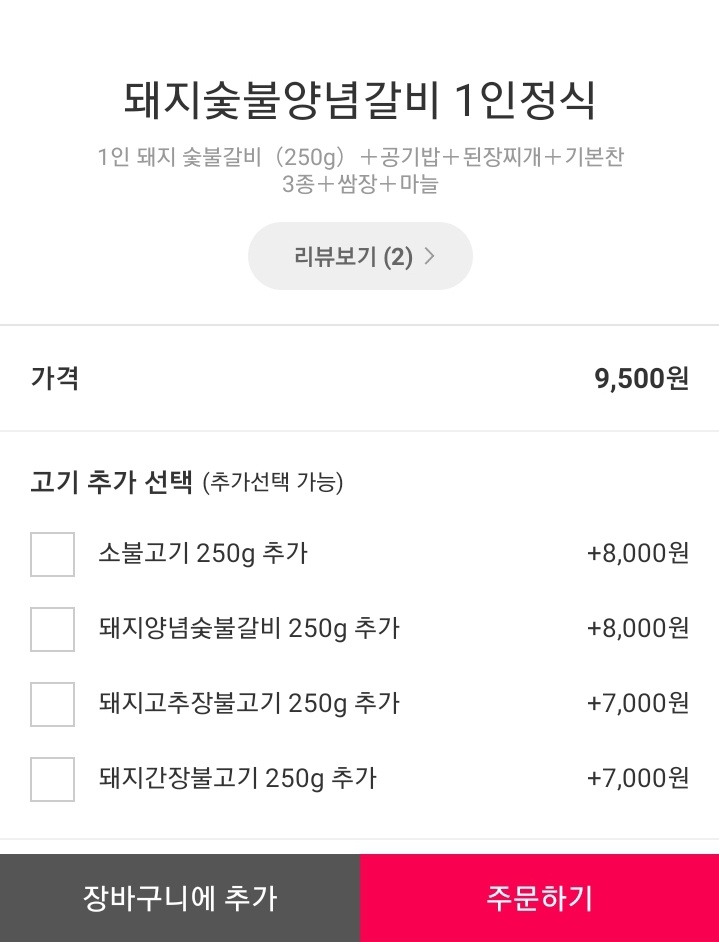The width and height of the screenshot is (719, 942).
Task: Click the 돼지숯불양념갈비 1인정식 menu title
Action: 359,100
